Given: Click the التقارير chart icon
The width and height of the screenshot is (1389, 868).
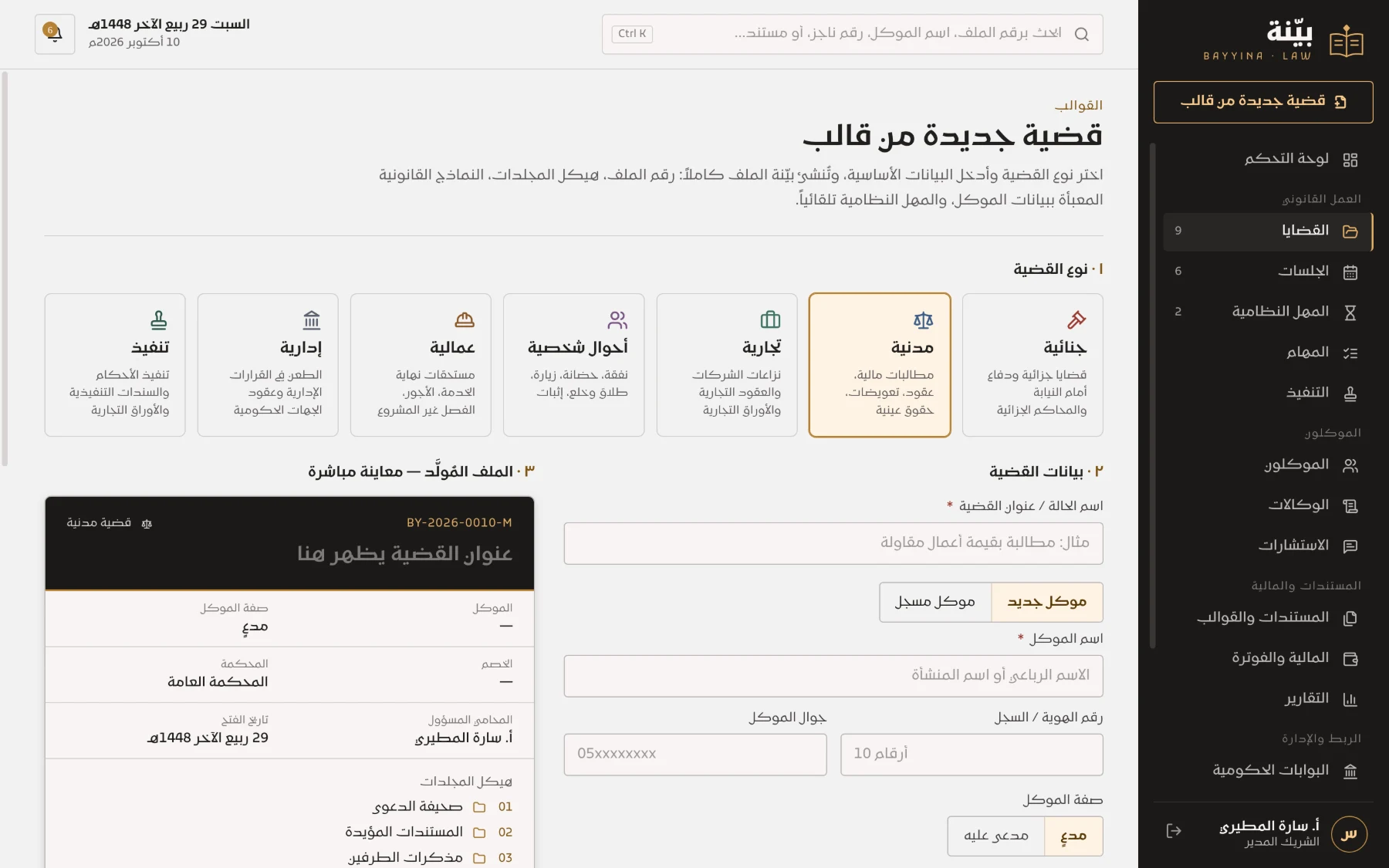Looking at the screenshot, I should click(1350, 699).
